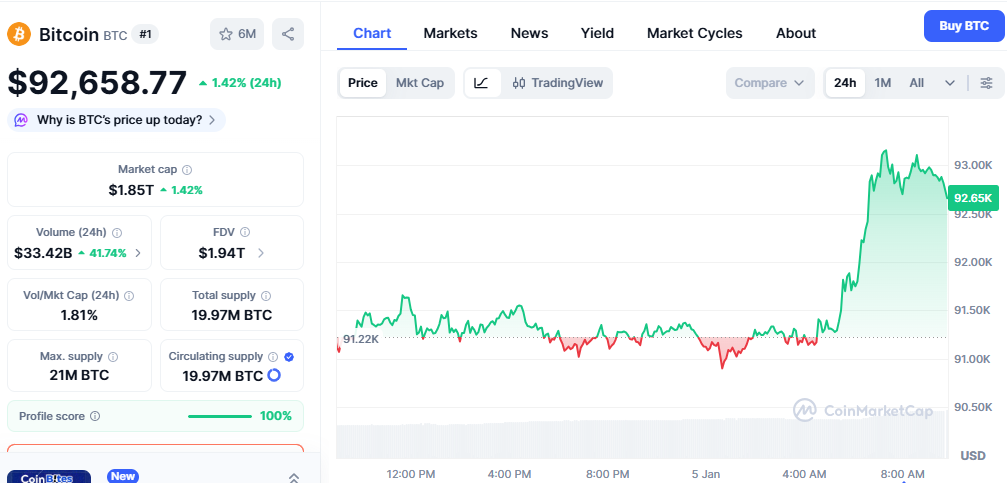Click the 92.65K current price label

(x=974, y=198)
